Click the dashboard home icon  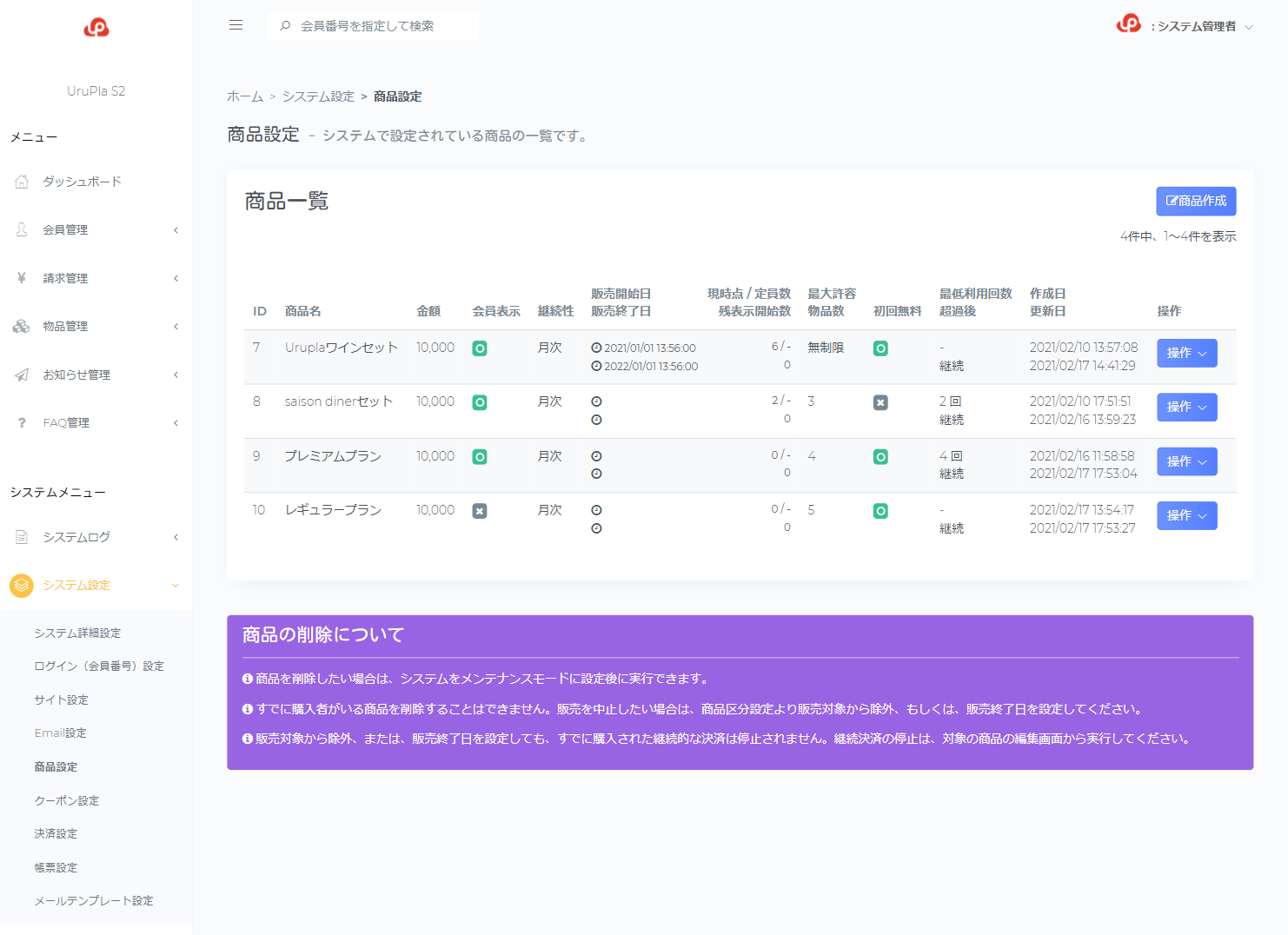[x=22, y=182]
